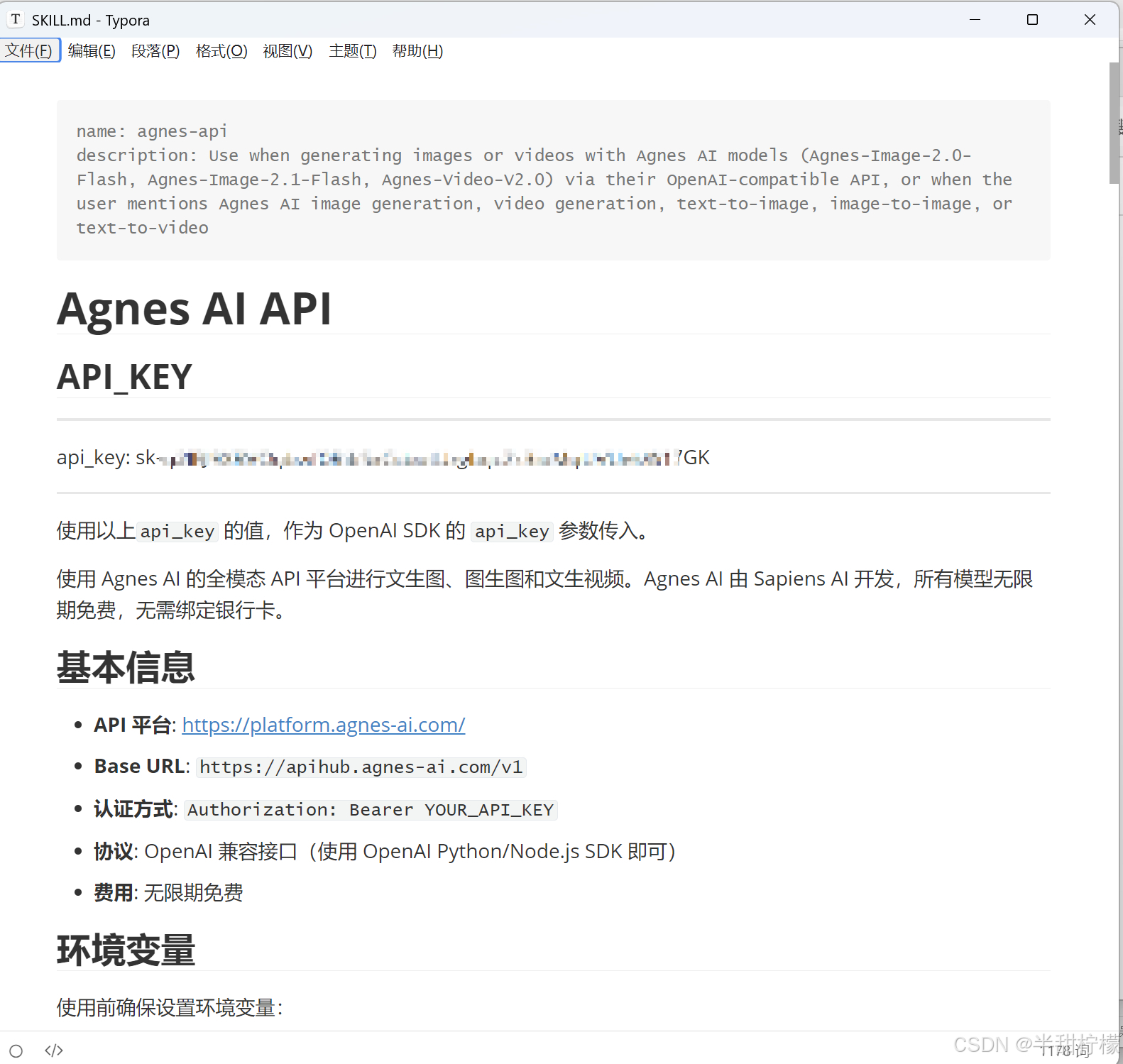Screen dimensions: 1123x1064
Task: Open the 段落(P) menu
Action: (155, 51)
